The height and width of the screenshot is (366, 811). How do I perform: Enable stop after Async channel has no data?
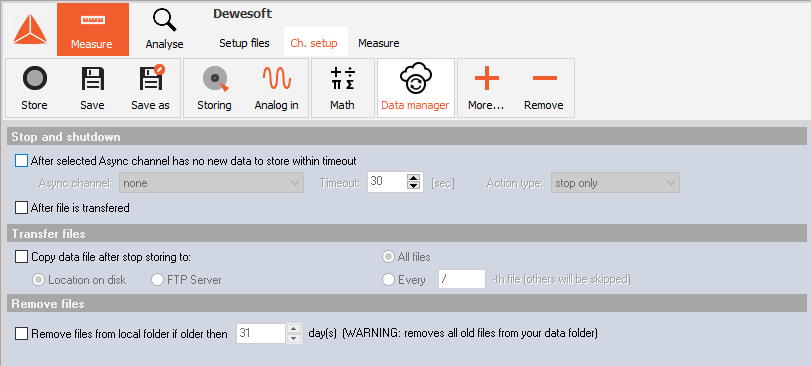22,161
